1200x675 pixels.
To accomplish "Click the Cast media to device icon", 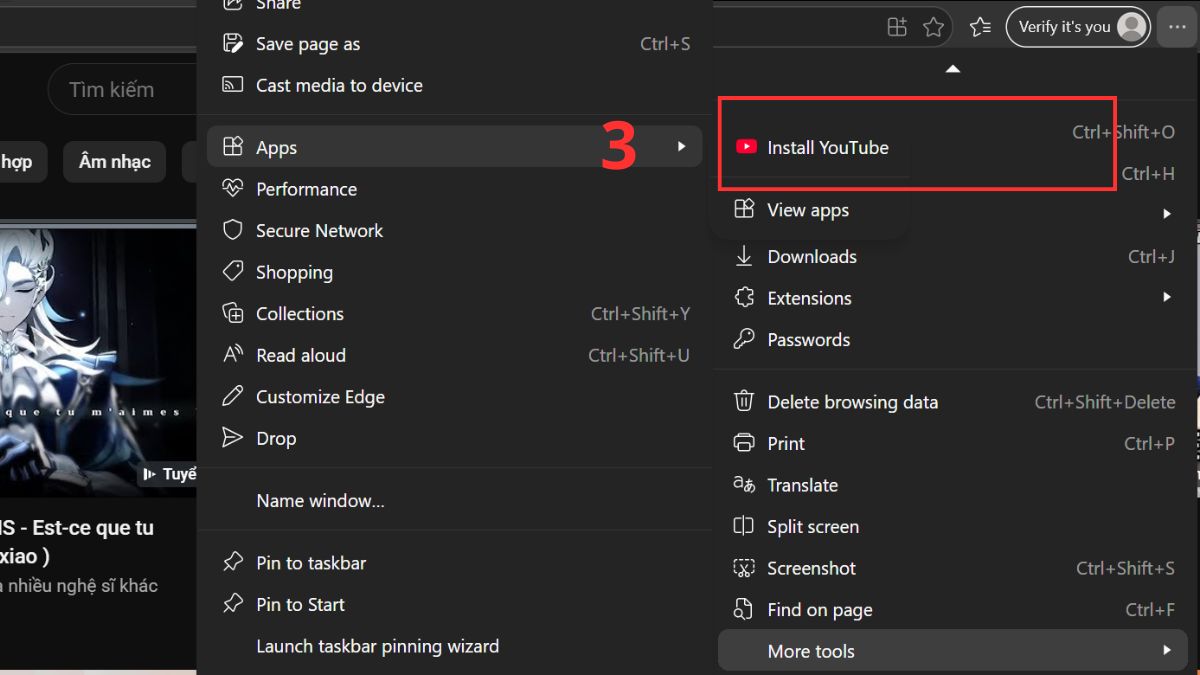I will (232, 85).
